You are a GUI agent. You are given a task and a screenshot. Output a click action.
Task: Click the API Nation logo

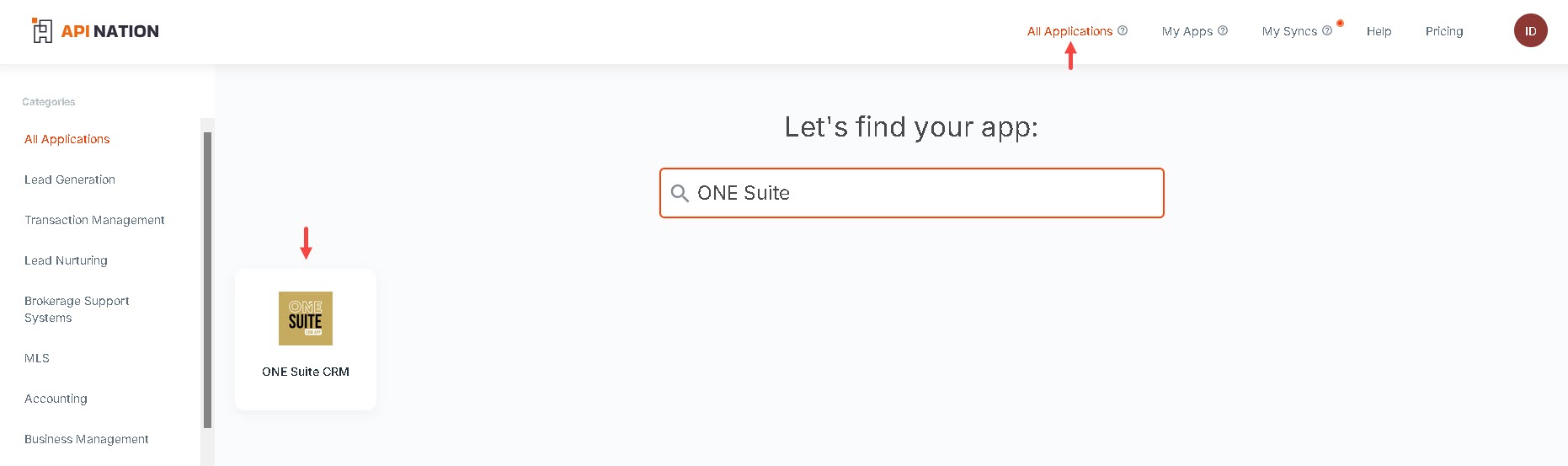coord(95,31)
